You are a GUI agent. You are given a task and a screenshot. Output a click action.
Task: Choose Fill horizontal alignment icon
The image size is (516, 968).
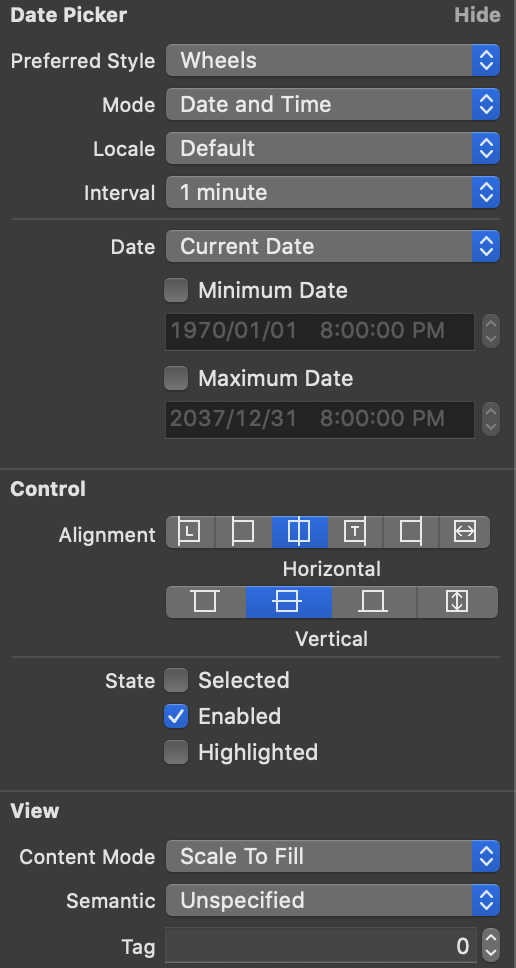point(465,532)
